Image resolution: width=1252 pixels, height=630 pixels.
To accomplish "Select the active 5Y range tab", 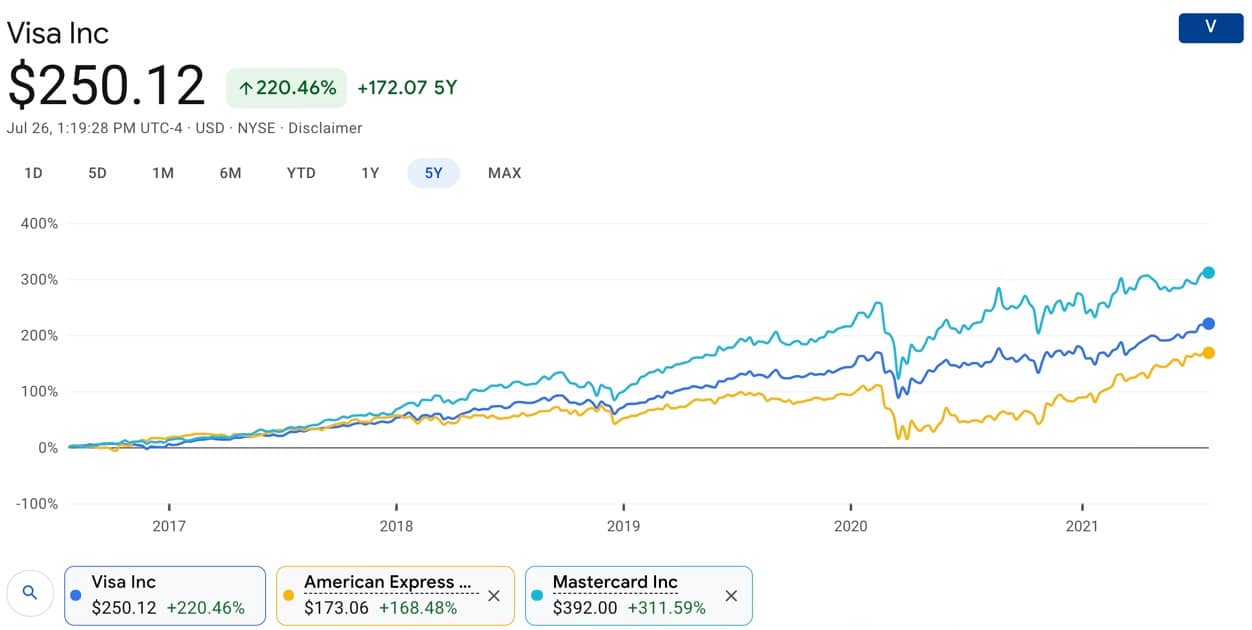I will pyautogui.click(x=433, y=173).
